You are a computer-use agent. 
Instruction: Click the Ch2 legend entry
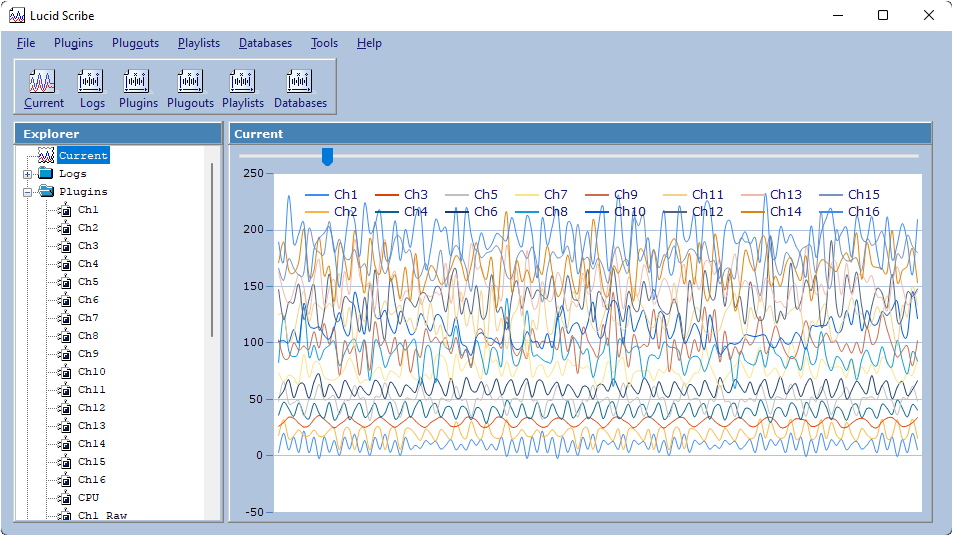tap(331, 211)
